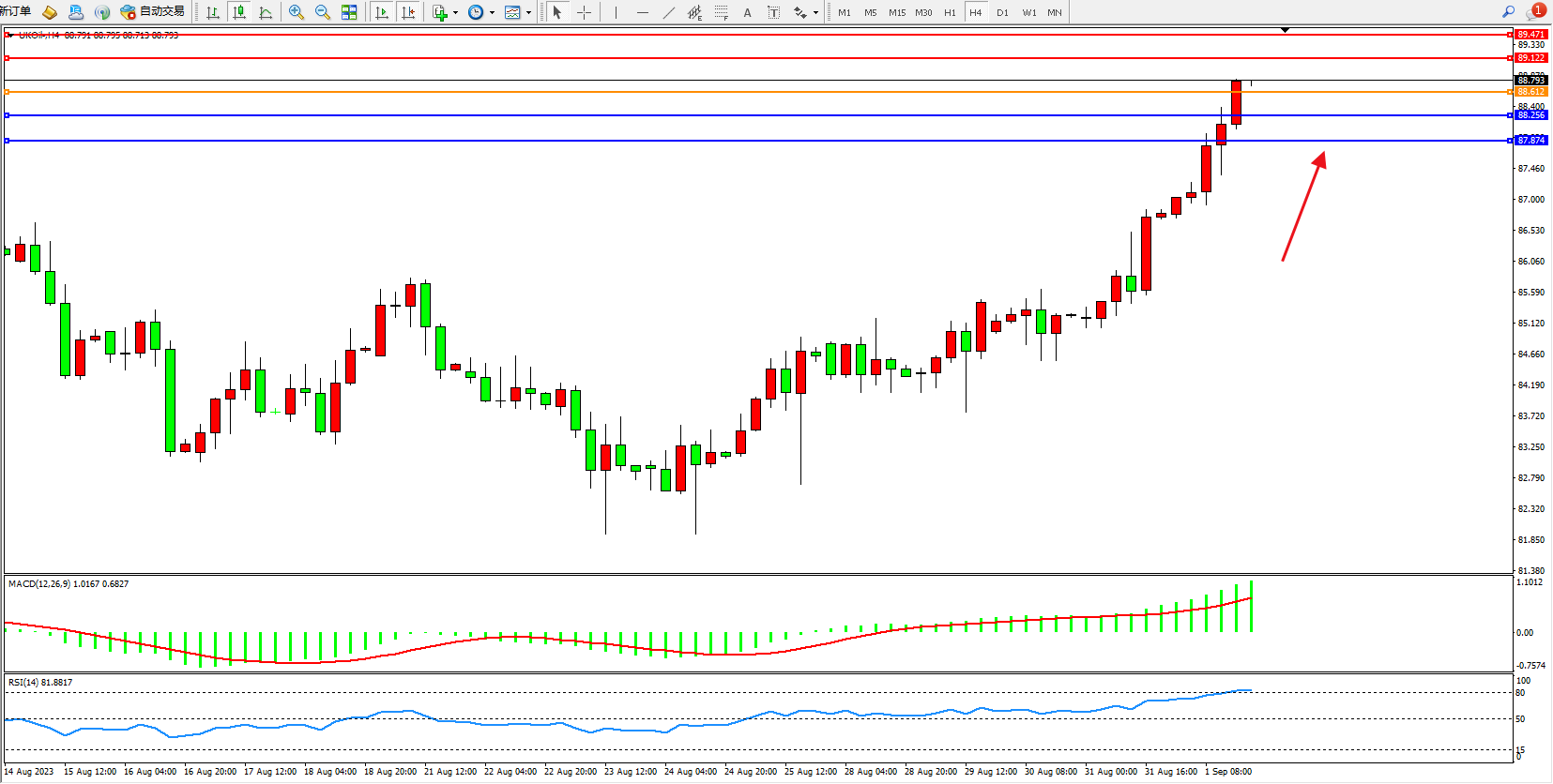
Task: Select the orange 88.612 price level label
Action: pos(1530,92)
